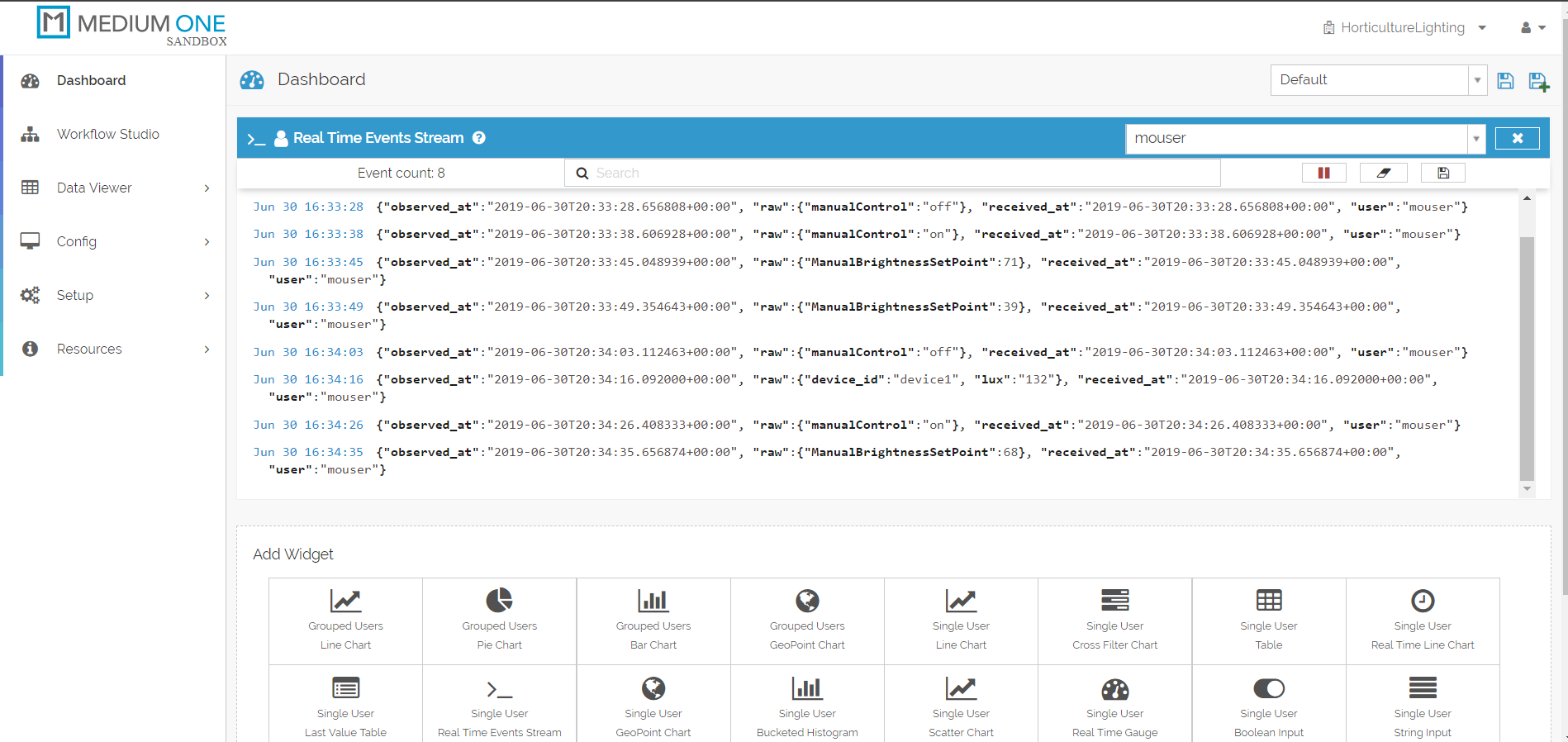Viewport: 1568px width, 742px height.
Task: Click the save events log icon
Action: click(1442, 173)
